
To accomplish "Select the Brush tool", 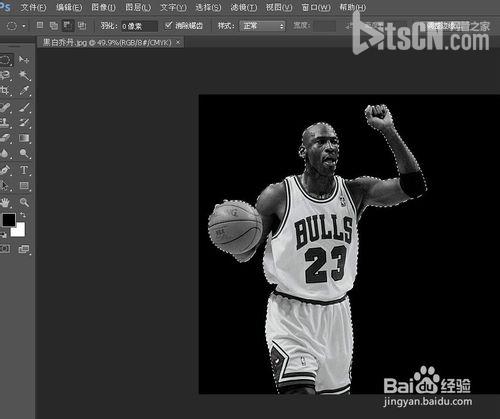I will 24,107.
